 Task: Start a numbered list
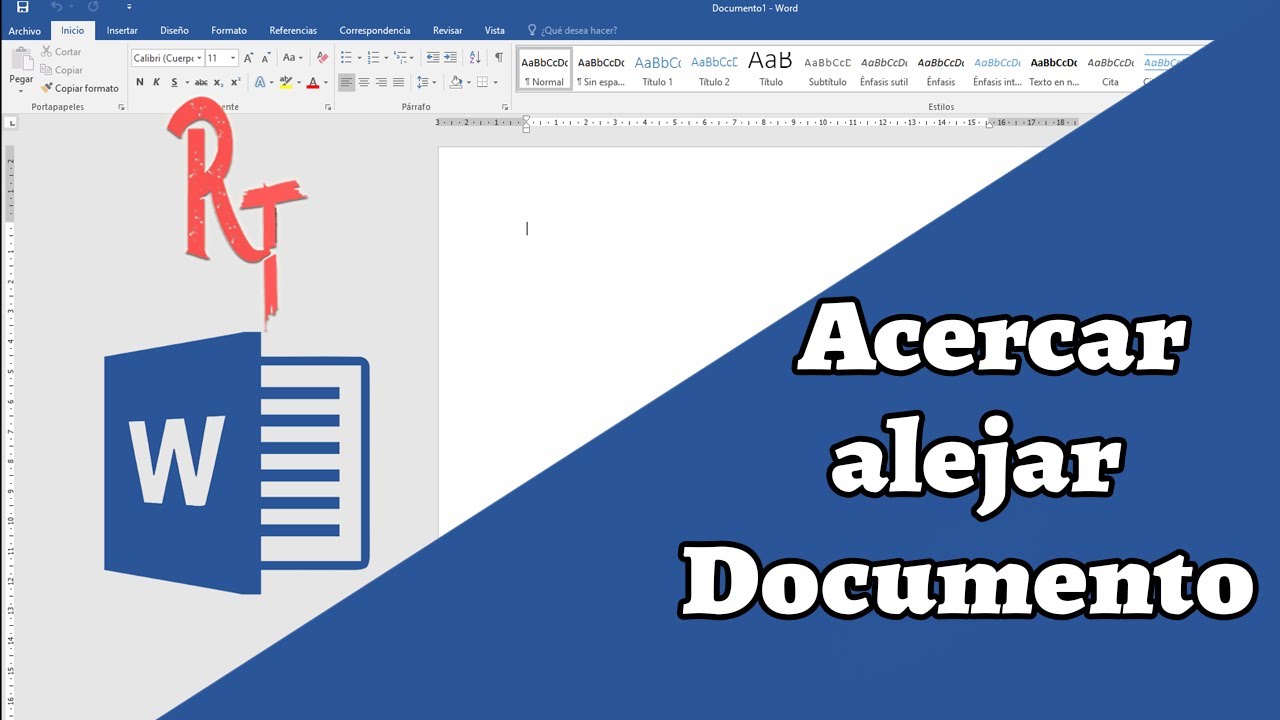[373, 58]
